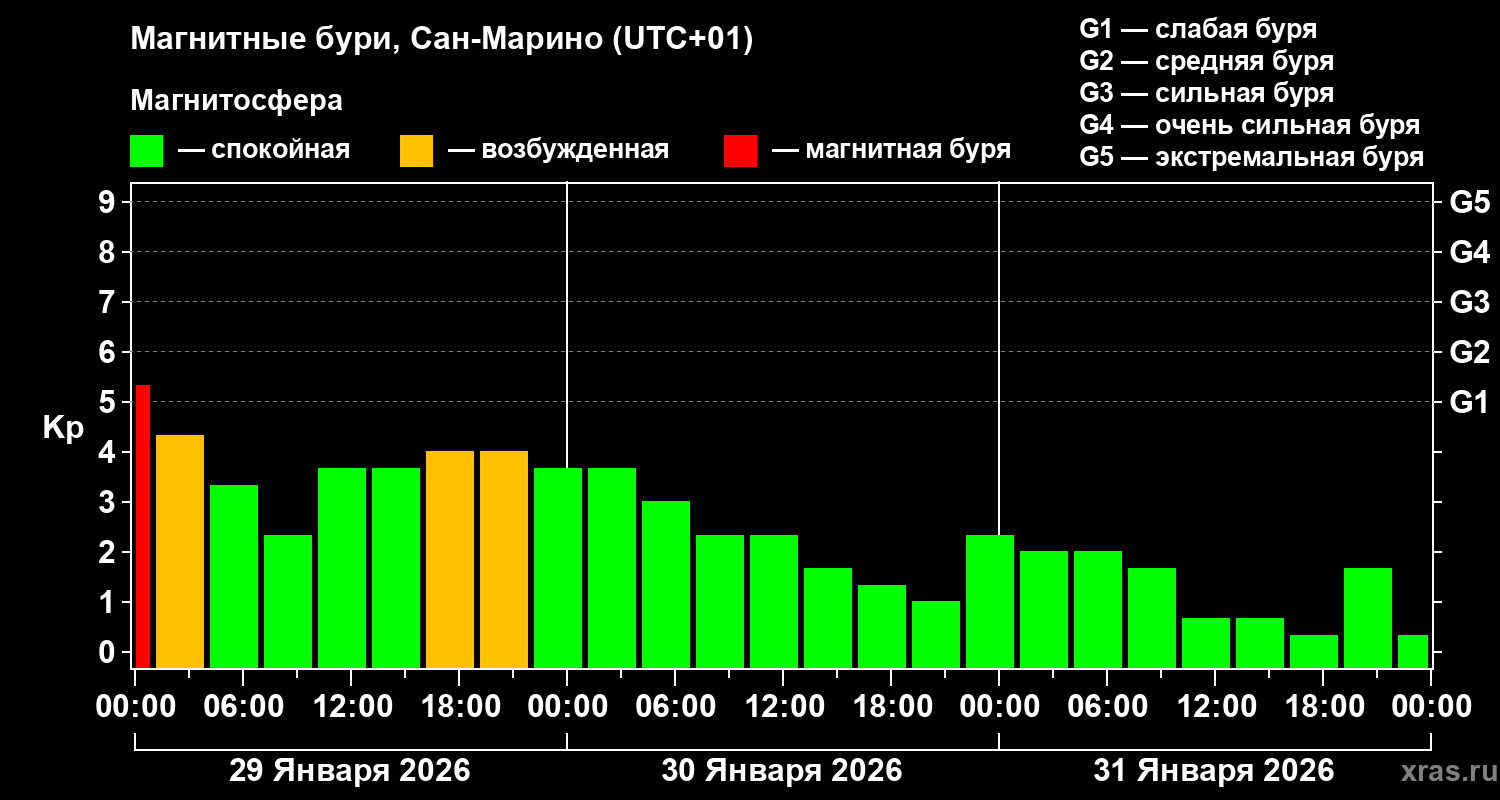Select the chart title 'Магнитные бури, Сан-Марино (UTC+01)'

pos(441,39)
